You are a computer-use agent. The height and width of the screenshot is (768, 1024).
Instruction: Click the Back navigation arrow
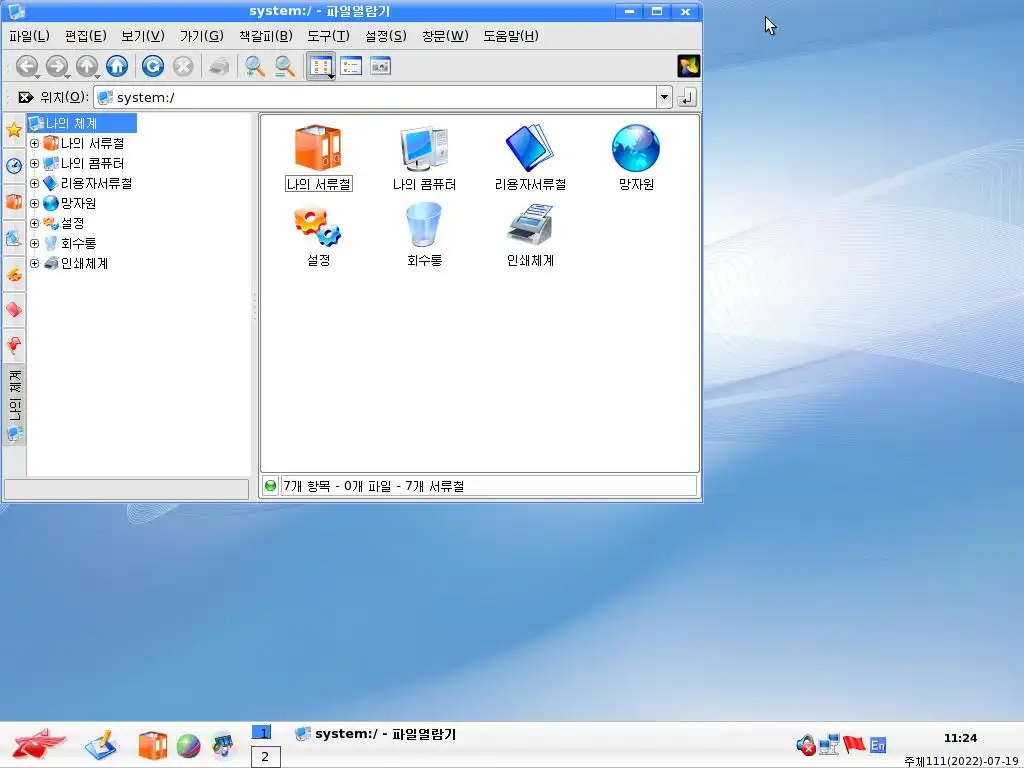(x=27, y=66)
